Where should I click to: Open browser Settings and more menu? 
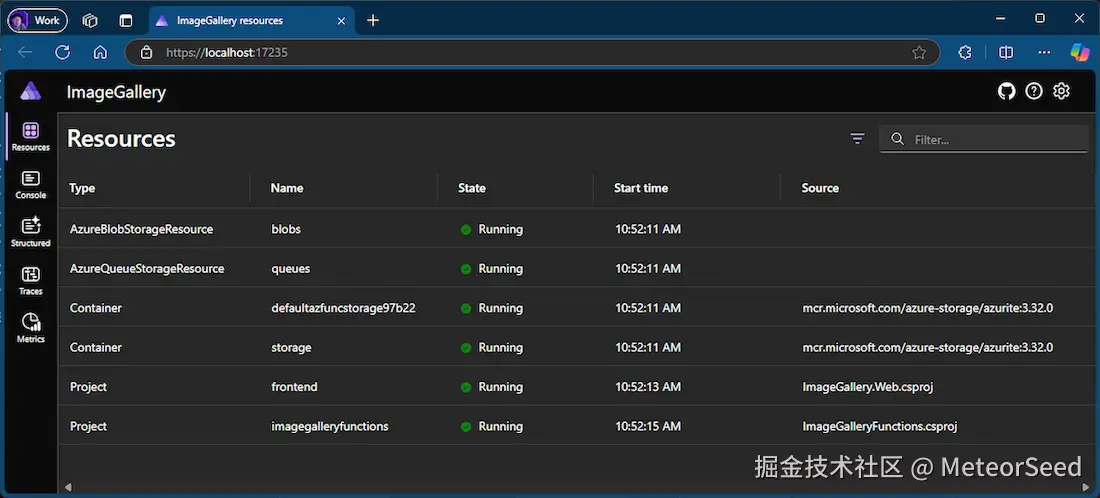click(x=1044, y=53)
